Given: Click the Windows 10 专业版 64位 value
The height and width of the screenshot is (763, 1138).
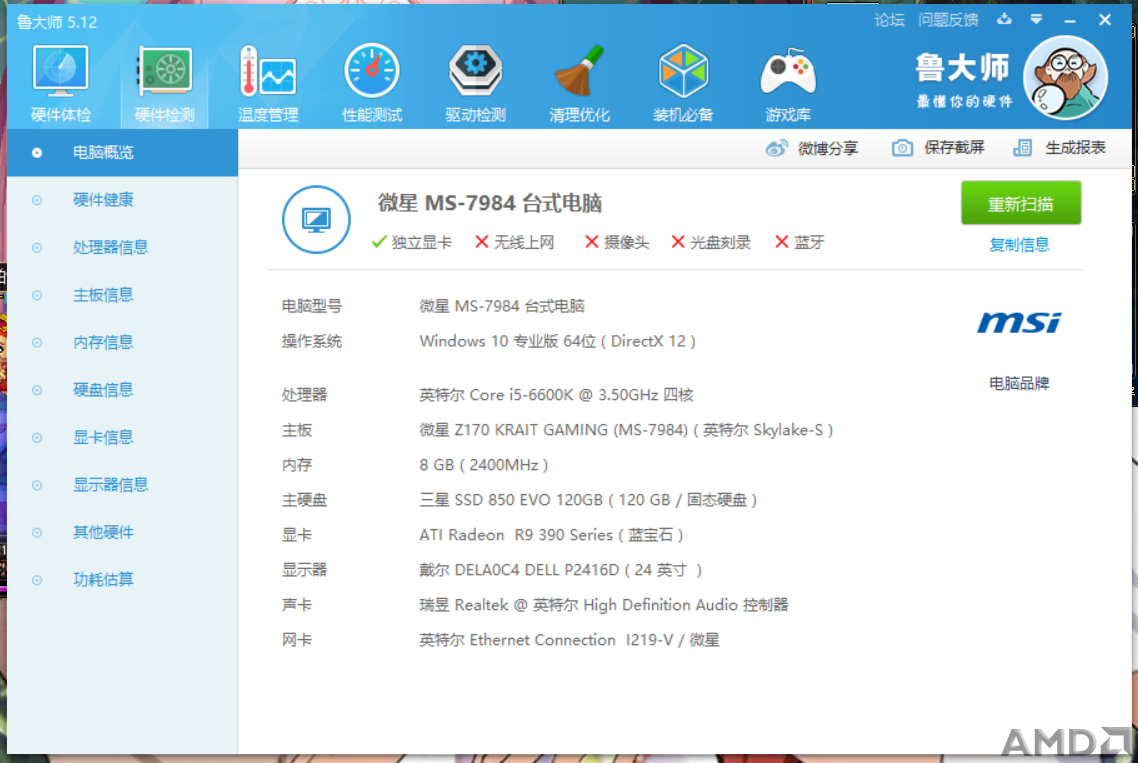Looking at the screenshot, I should tap(557, 341).
